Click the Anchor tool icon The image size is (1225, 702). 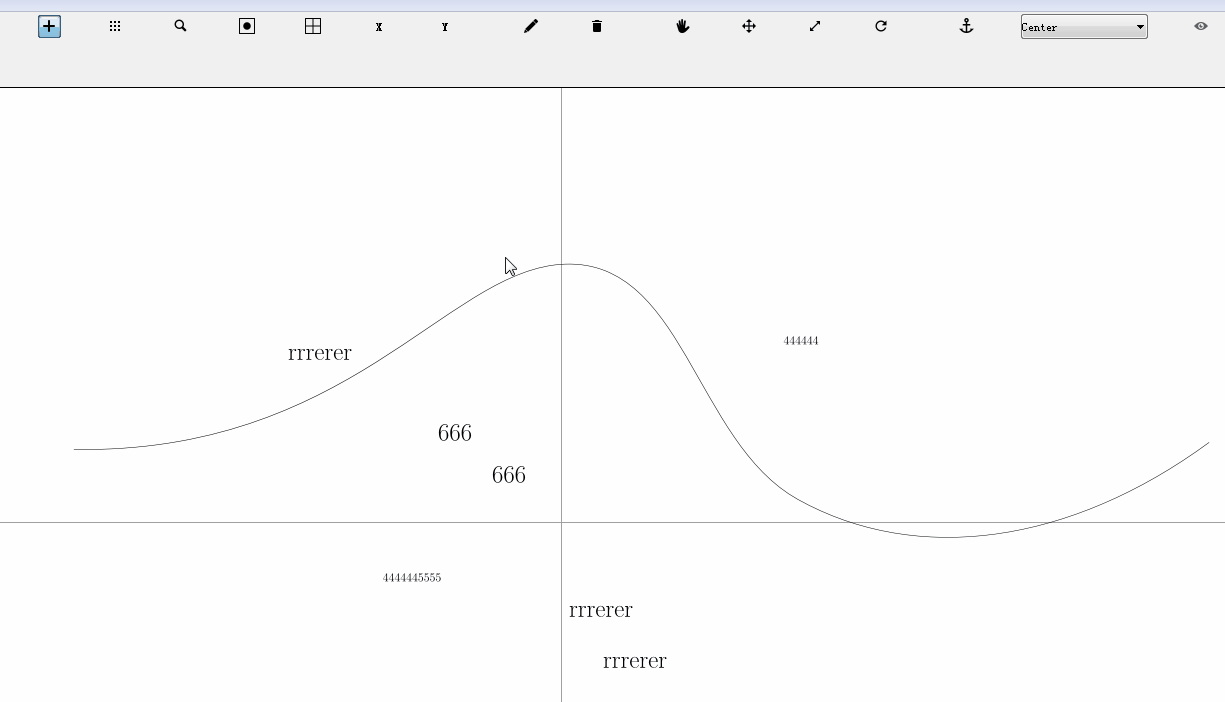coord(966,26)
